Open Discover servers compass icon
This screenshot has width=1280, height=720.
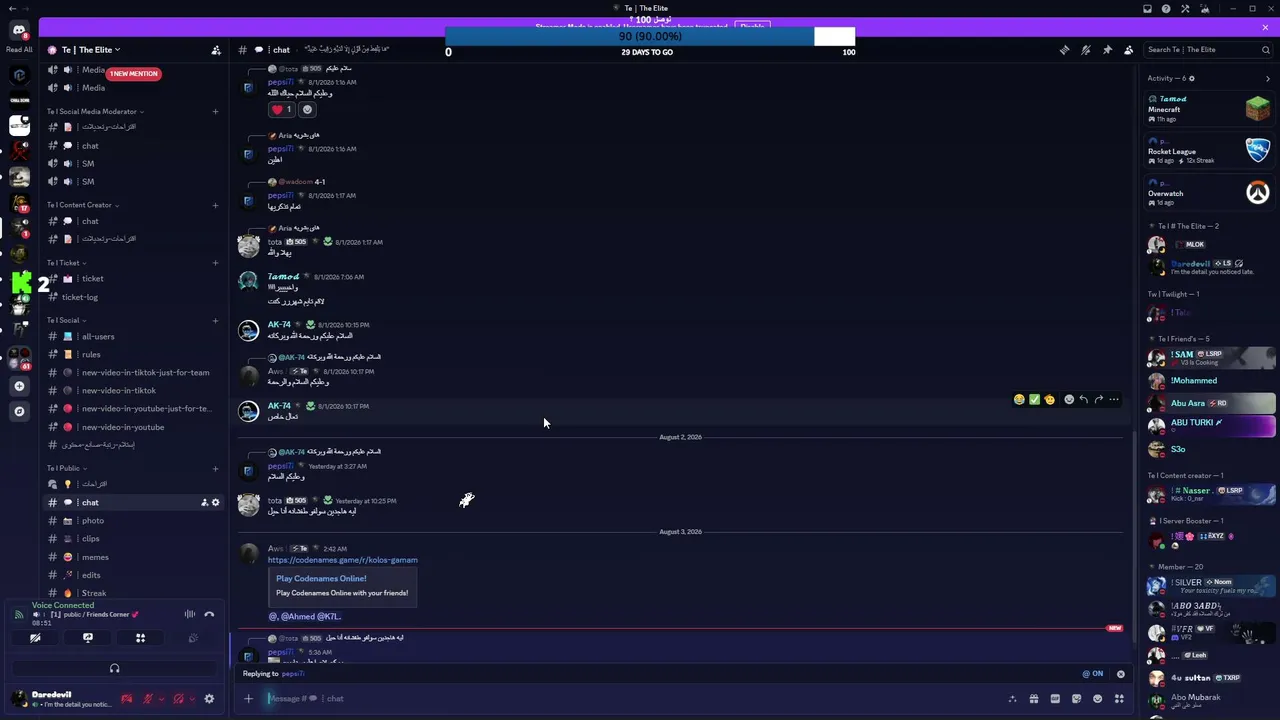tap(19, 411)
